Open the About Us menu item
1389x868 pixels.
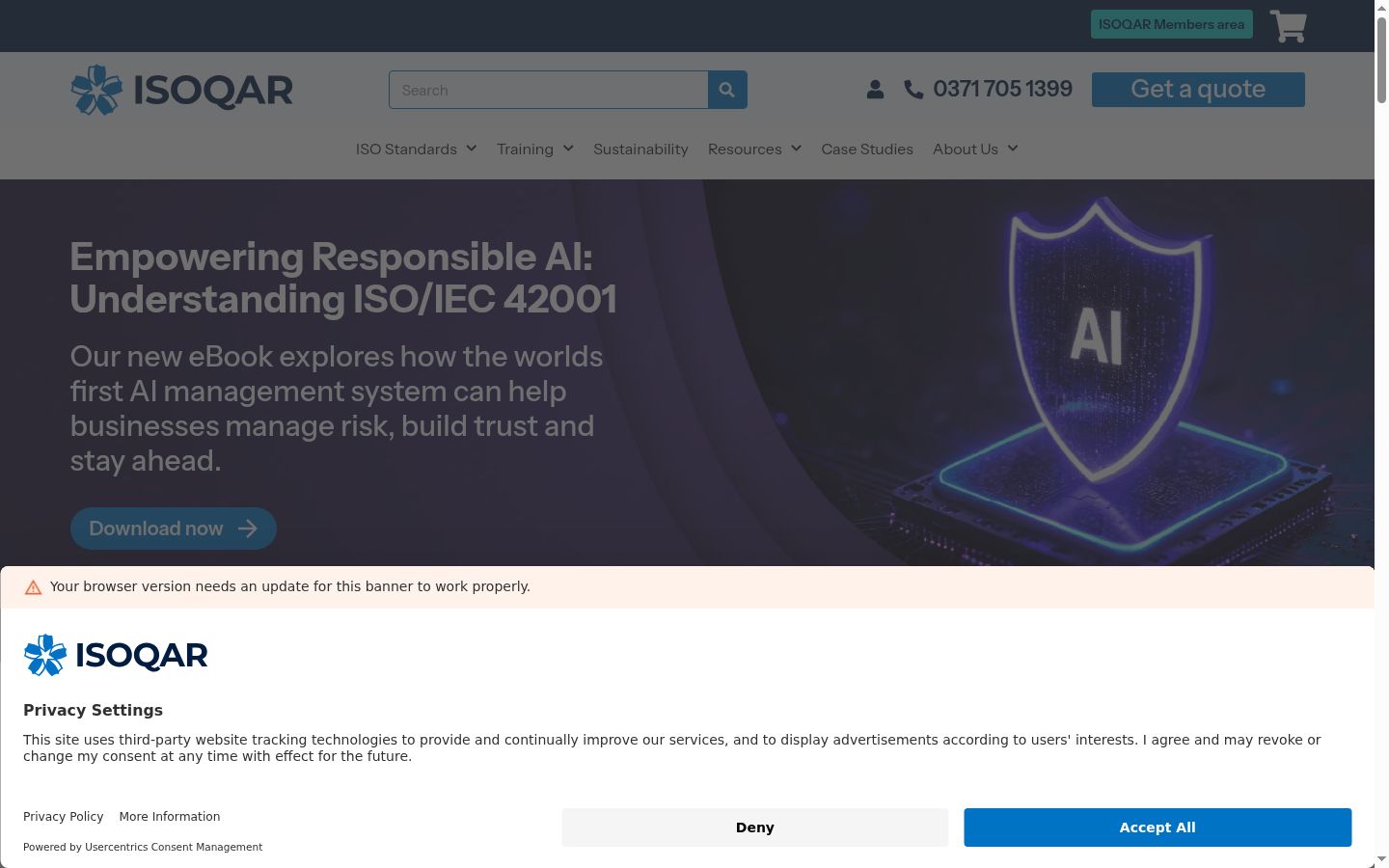pyautogui.click(x=966, y=149)
